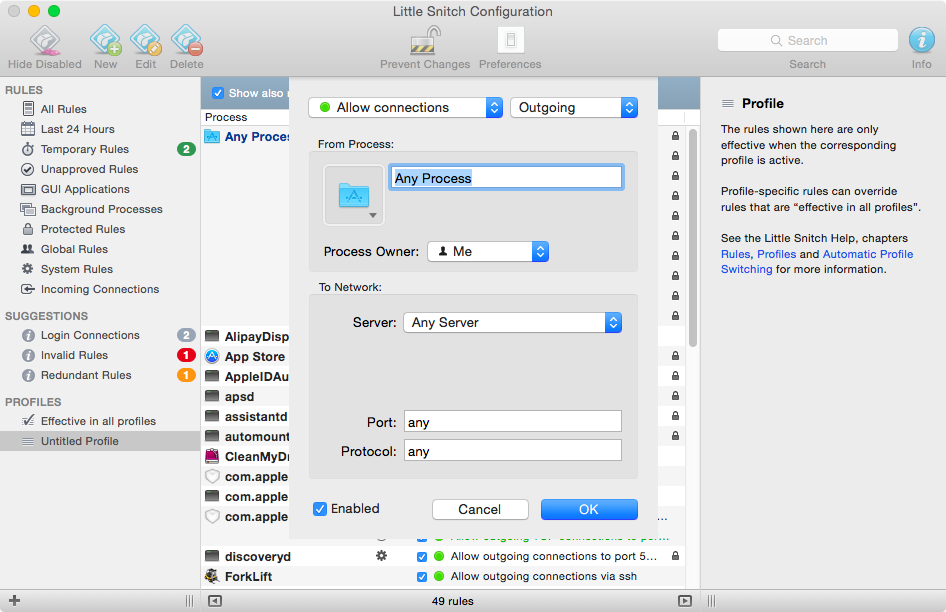This screenshot has height=612, width=946.
Task: Open the process icon chooser popup
Action: 354,195
